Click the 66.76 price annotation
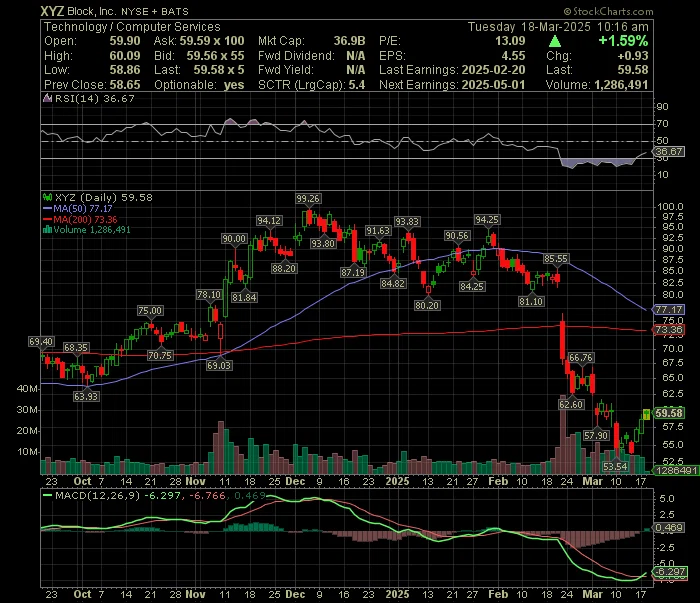700x603 pixels. pyautogui.click(x=581, y=358)
